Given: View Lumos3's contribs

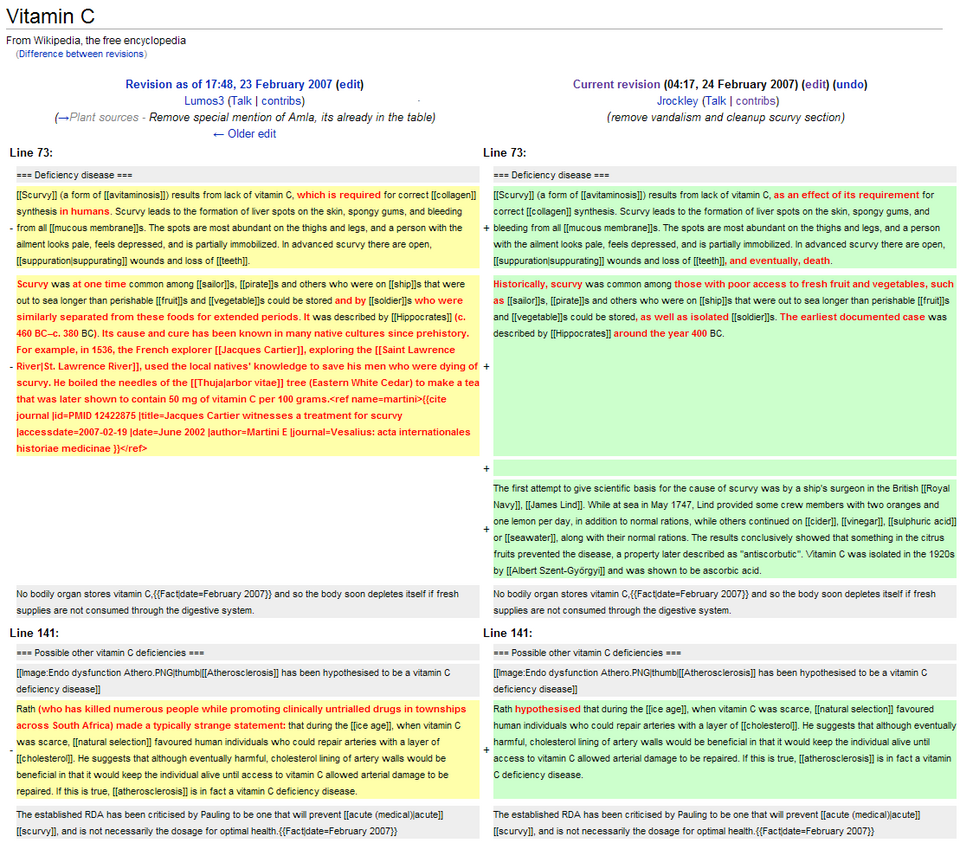Looking at the screenshot, I should [x=282, y=101].
